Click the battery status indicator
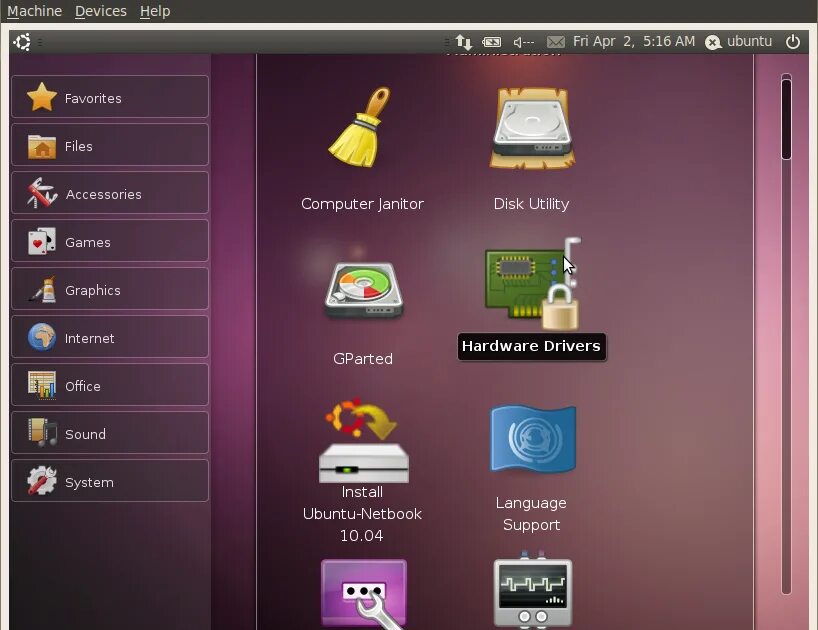This screenshot has height=630, width=818. point(491,42)
